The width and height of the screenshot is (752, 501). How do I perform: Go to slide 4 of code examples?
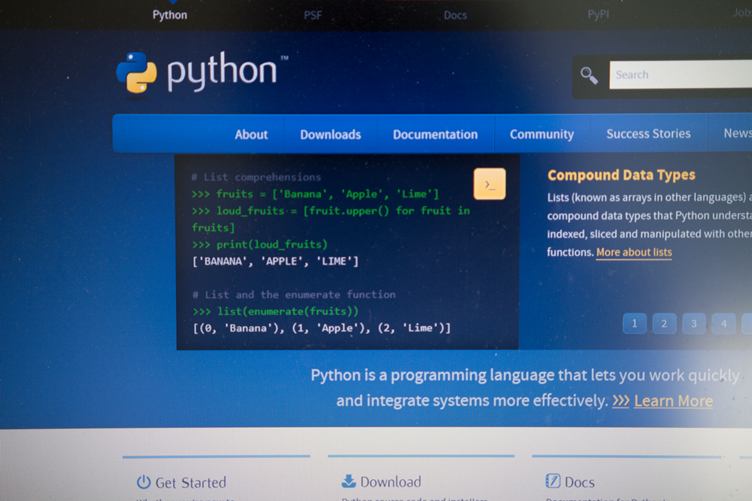click(724, 324)
